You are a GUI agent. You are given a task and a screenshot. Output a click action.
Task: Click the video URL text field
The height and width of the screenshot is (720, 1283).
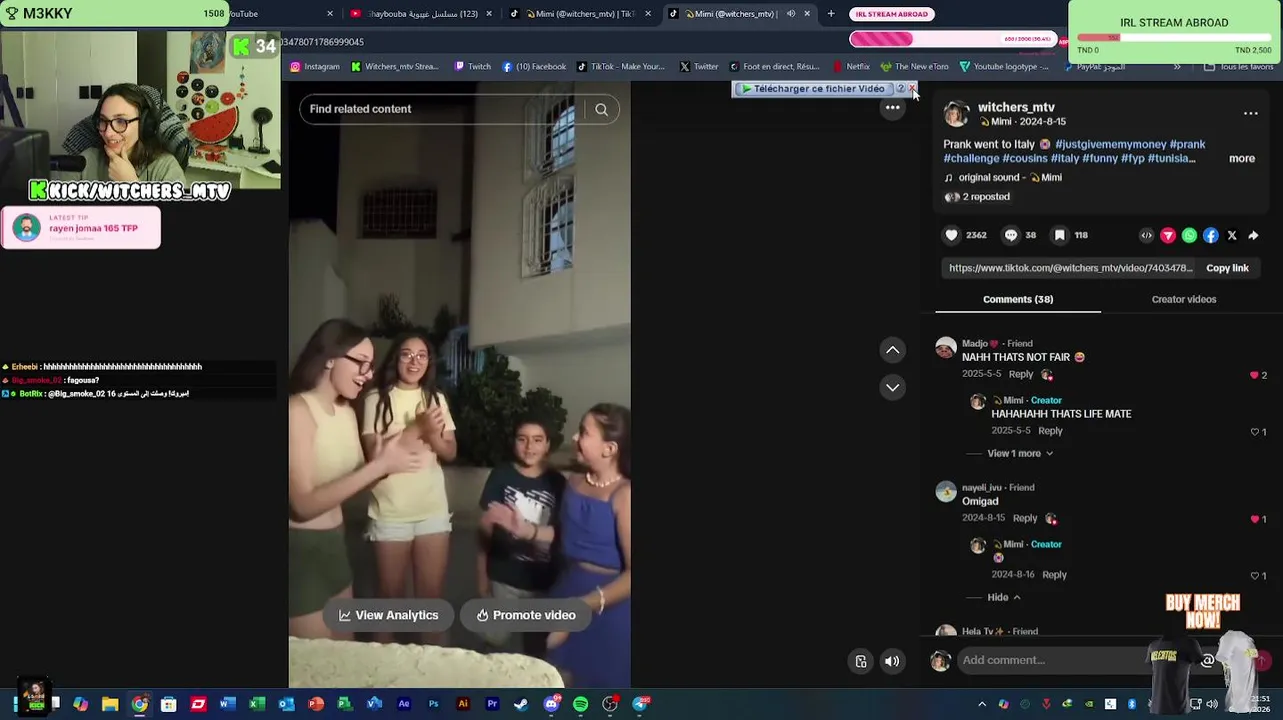tap(1070, 268)
